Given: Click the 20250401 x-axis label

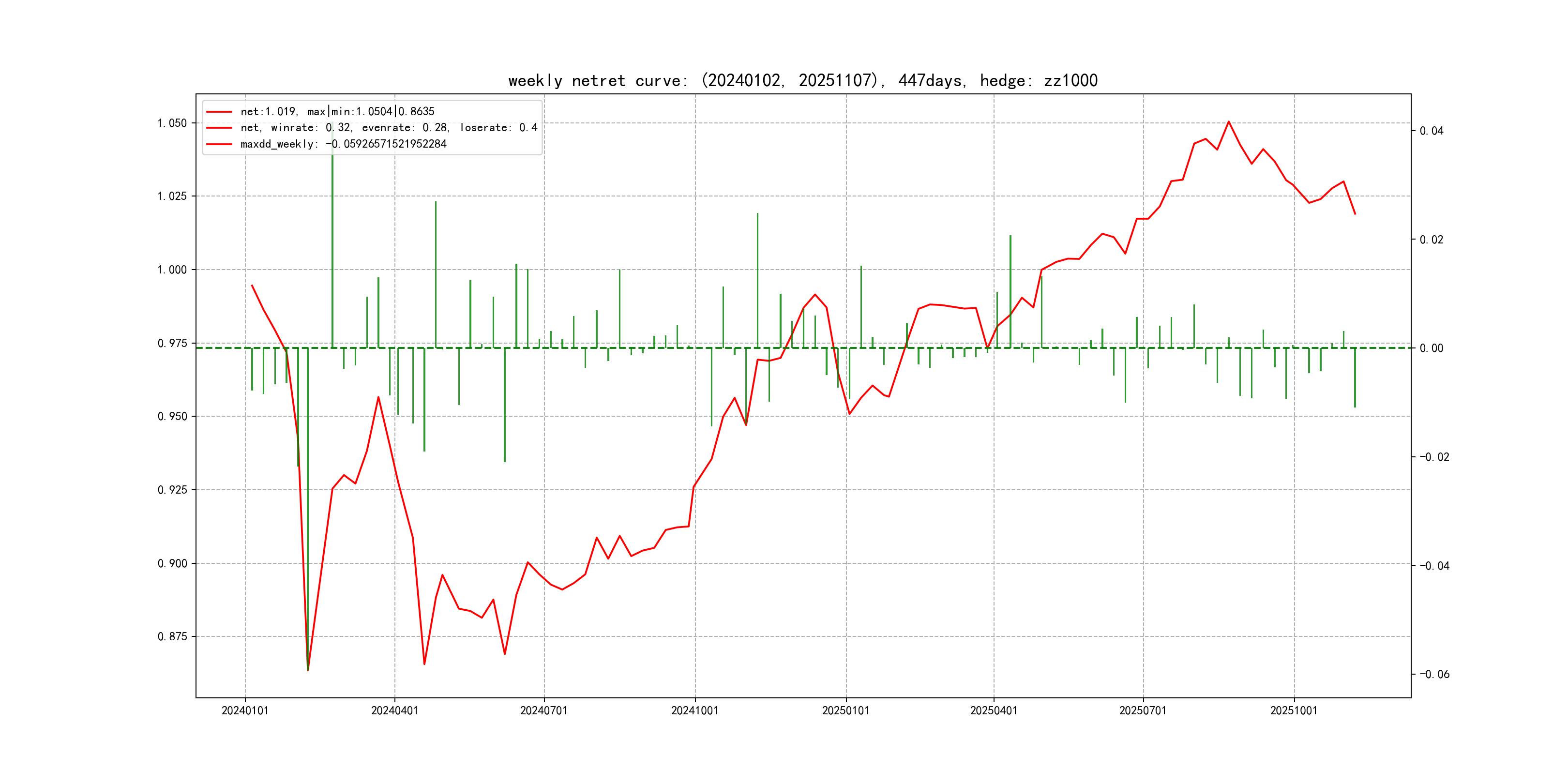Looking at the screenshot, I should click(x=994, y=710).
